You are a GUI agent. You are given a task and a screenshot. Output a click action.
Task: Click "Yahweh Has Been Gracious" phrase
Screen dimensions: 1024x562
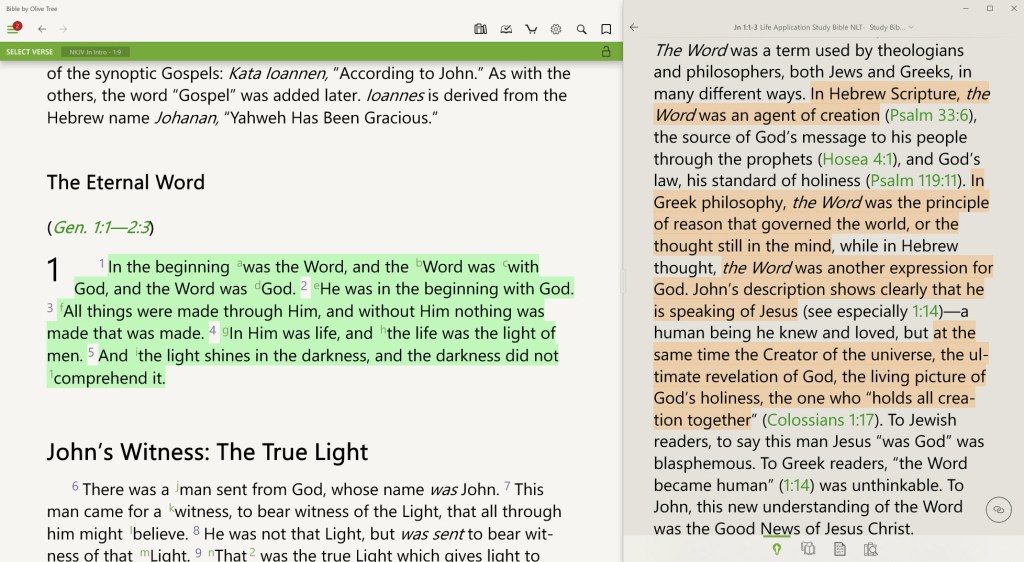330,117
